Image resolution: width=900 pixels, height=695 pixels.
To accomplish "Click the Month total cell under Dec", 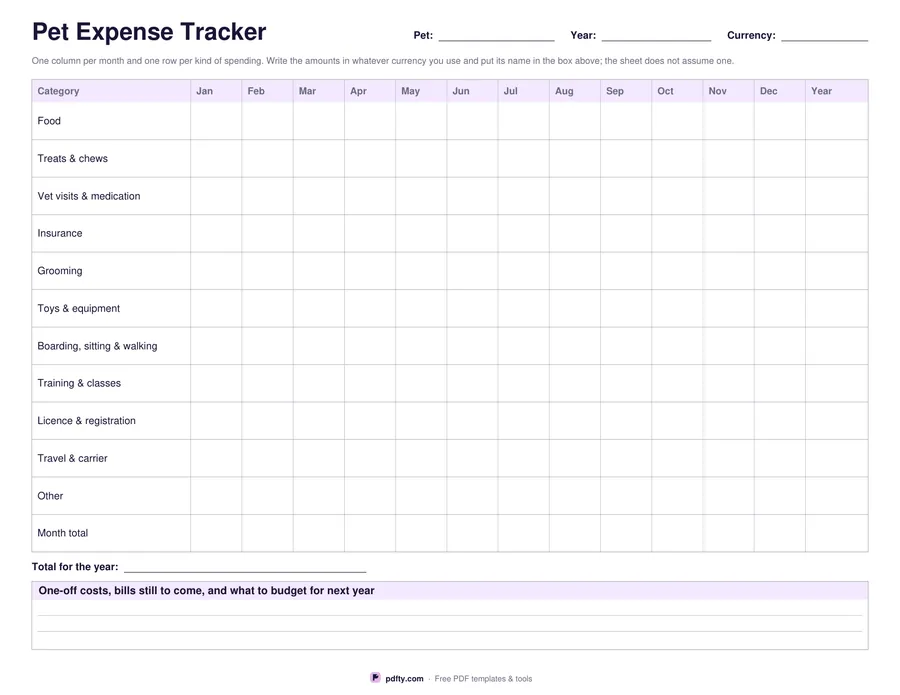I will coord(780,533).
